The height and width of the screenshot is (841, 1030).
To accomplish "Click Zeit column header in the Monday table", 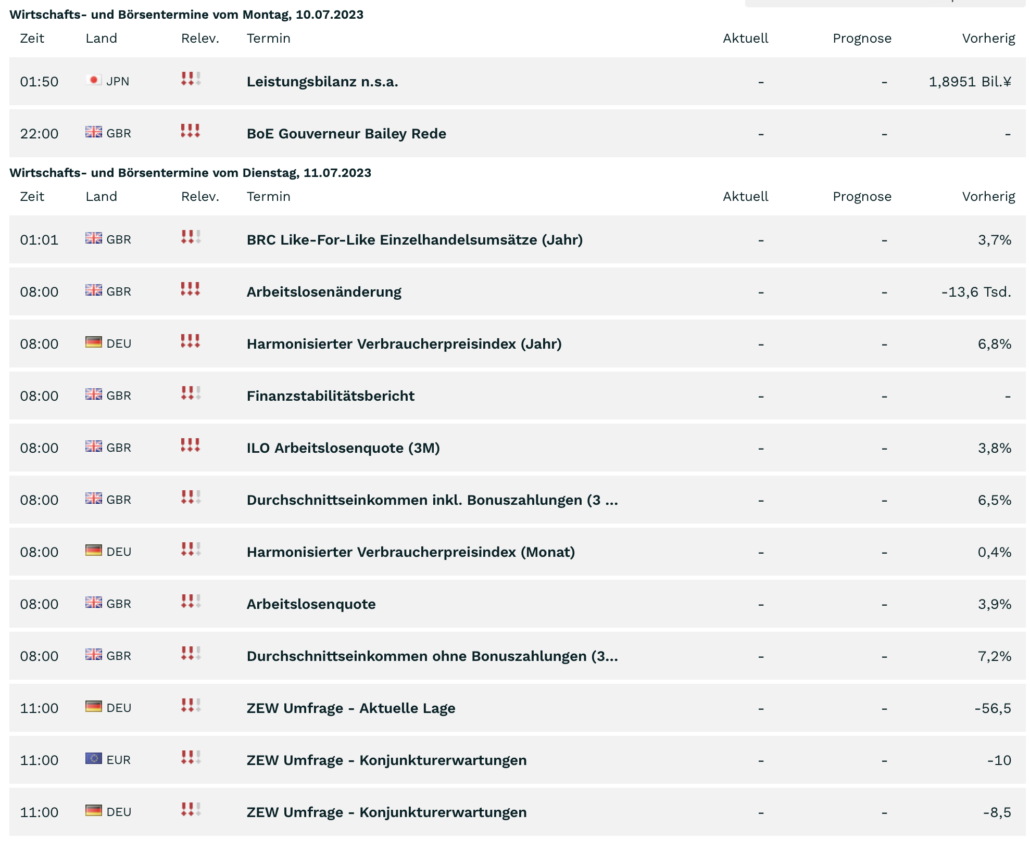I will coord(32,38).
